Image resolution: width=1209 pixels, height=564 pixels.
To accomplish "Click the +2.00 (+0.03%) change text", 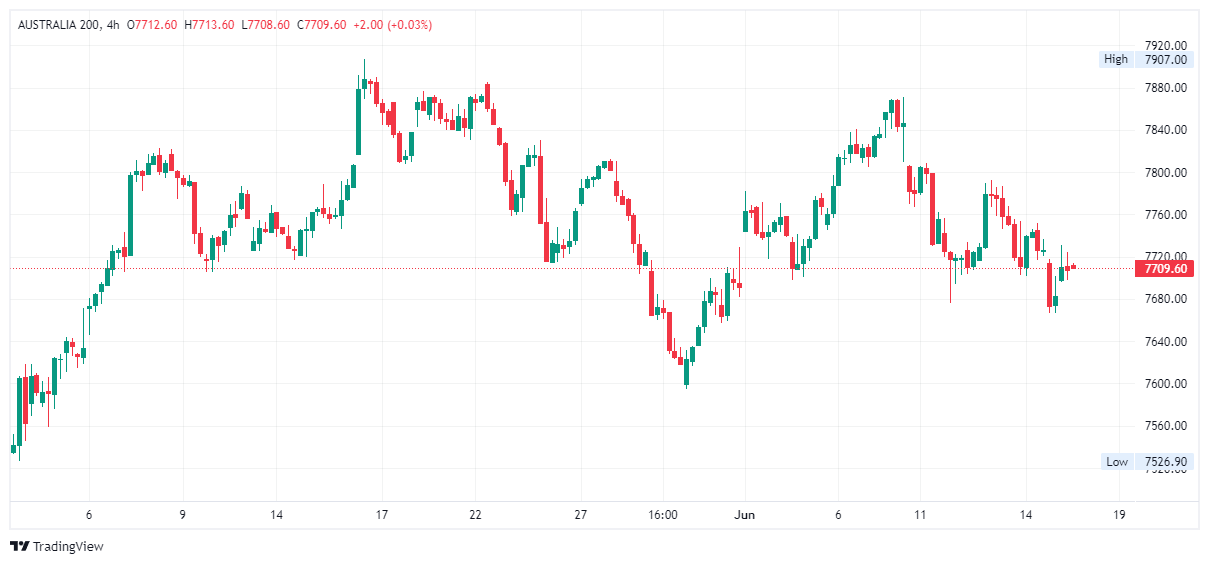I will [x=393, y=25].
